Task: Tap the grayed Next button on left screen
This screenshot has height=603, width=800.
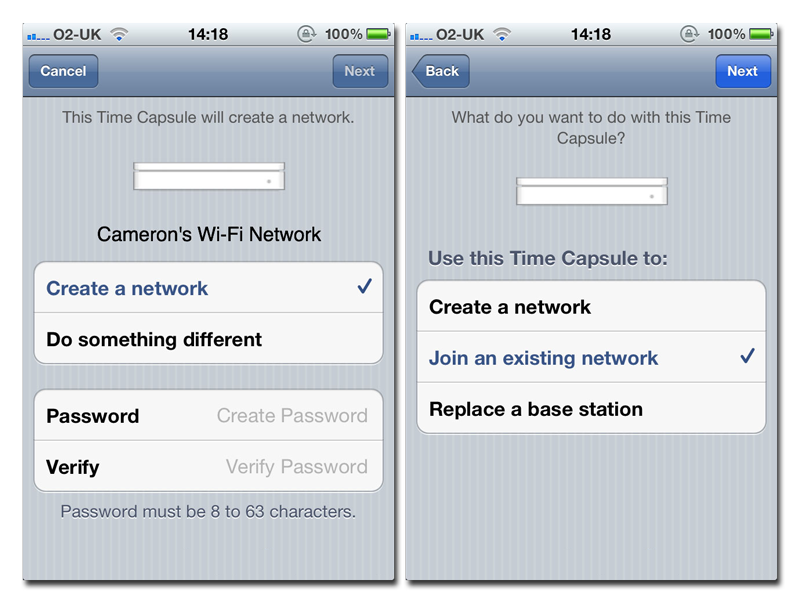Action: tap(360, 71)
